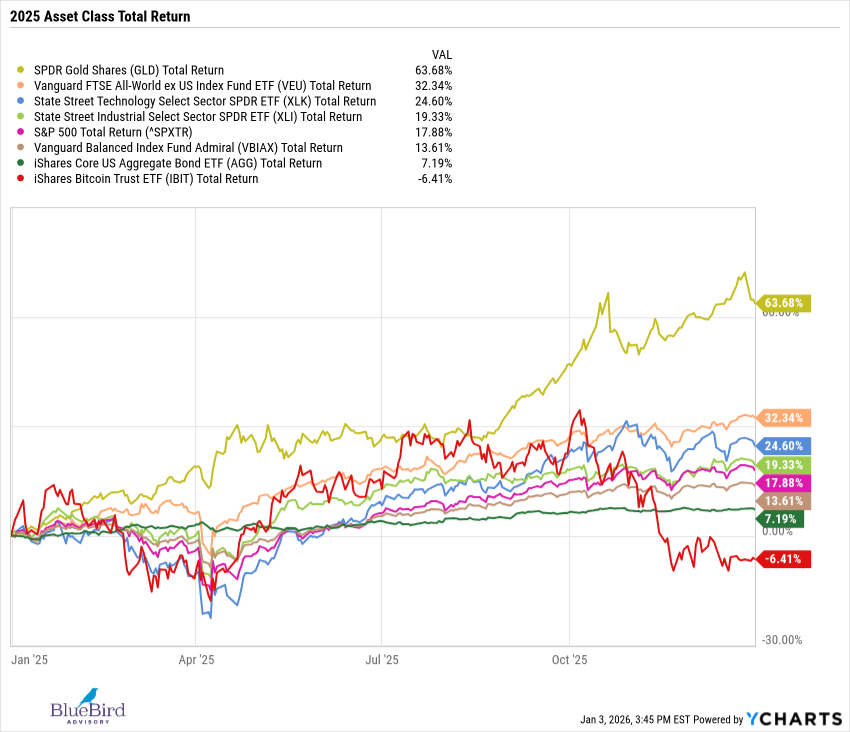Select the SPDR Gold Shares (GLD) legend label

(130, 71)
